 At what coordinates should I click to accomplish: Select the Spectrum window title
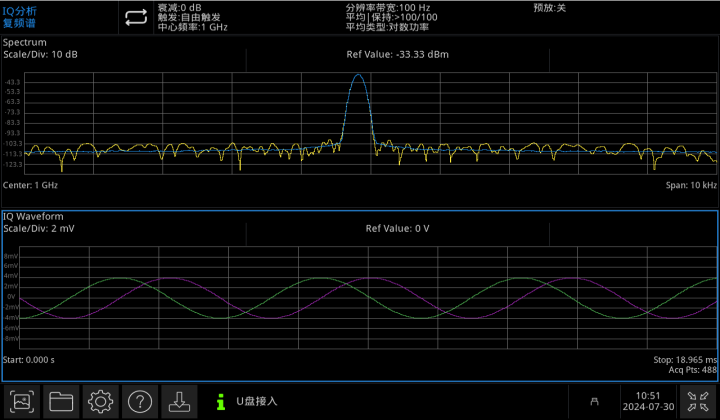[26, 43]
